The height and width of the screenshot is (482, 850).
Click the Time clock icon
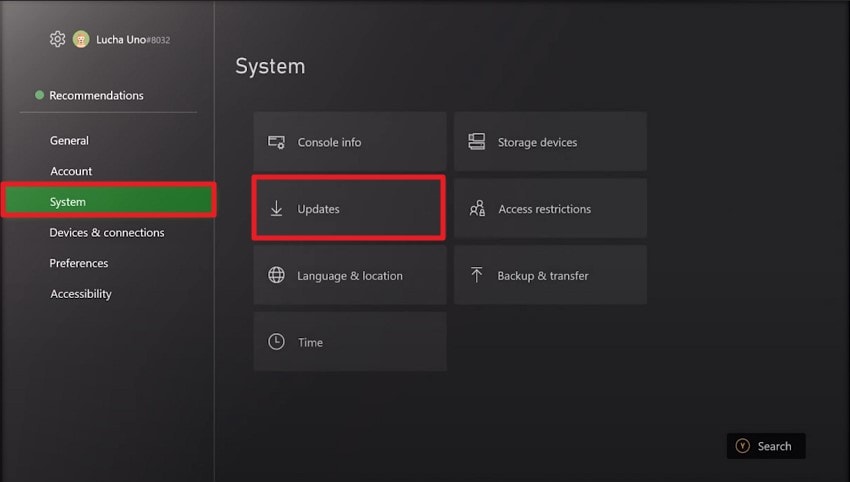pyautogui.click(x=276, y=342)
